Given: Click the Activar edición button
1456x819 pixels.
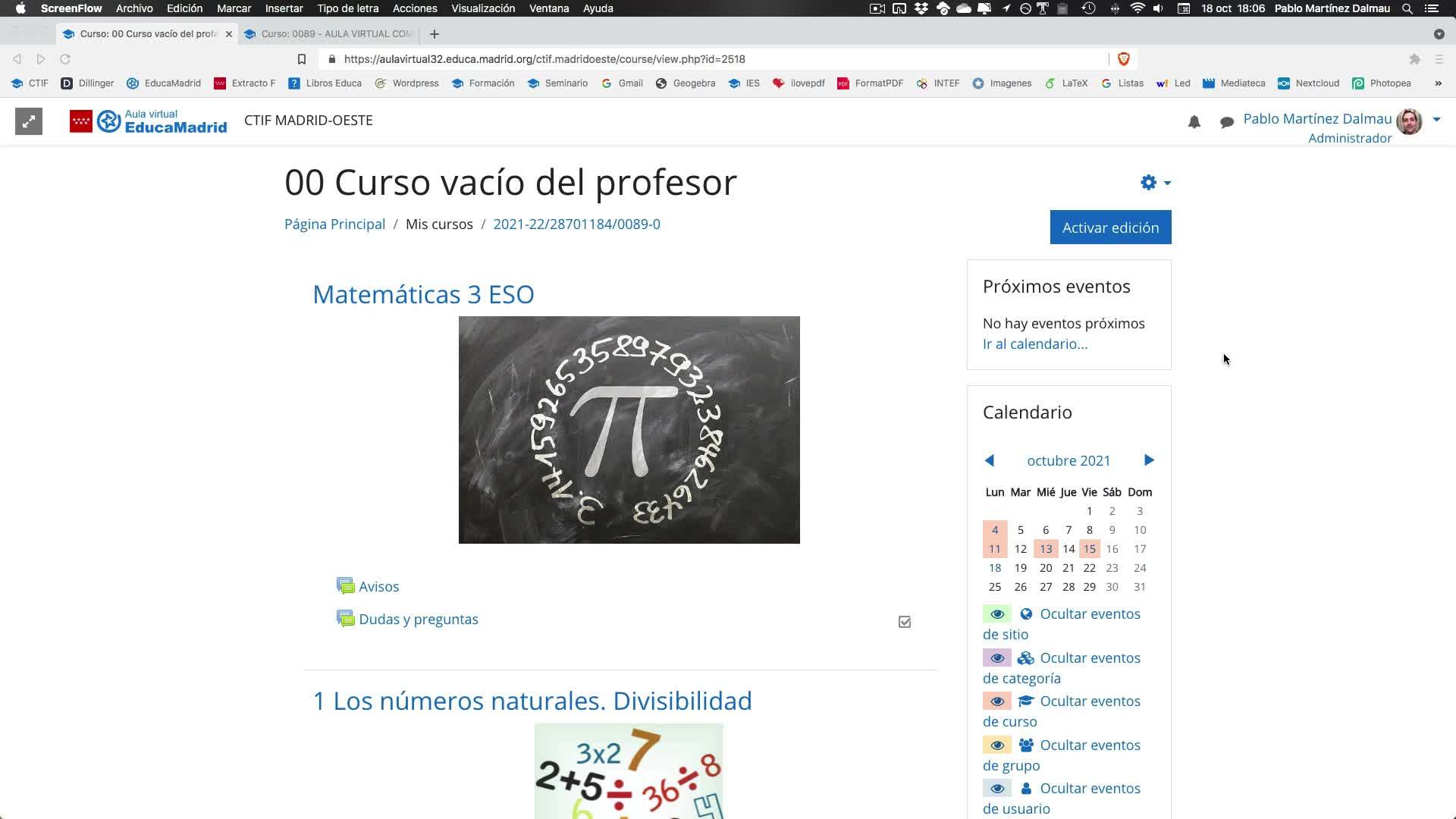Looking at the screenshot, I should click(1110, 227).
